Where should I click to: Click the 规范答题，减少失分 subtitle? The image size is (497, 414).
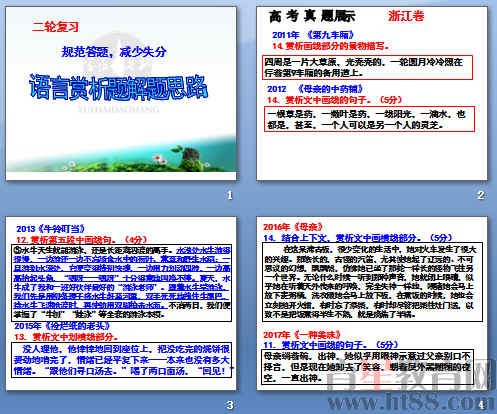coord(114,52)
